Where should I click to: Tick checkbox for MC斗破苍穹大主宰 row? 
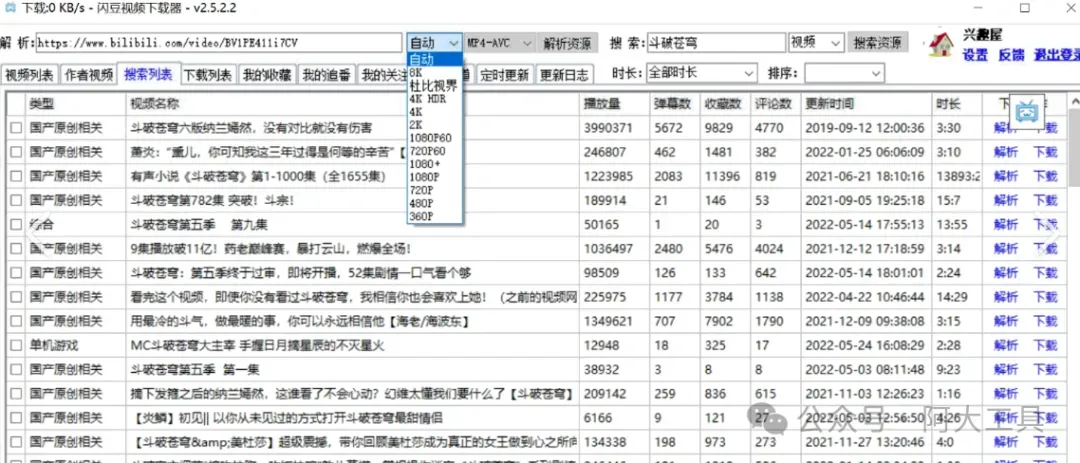(16, 346)
